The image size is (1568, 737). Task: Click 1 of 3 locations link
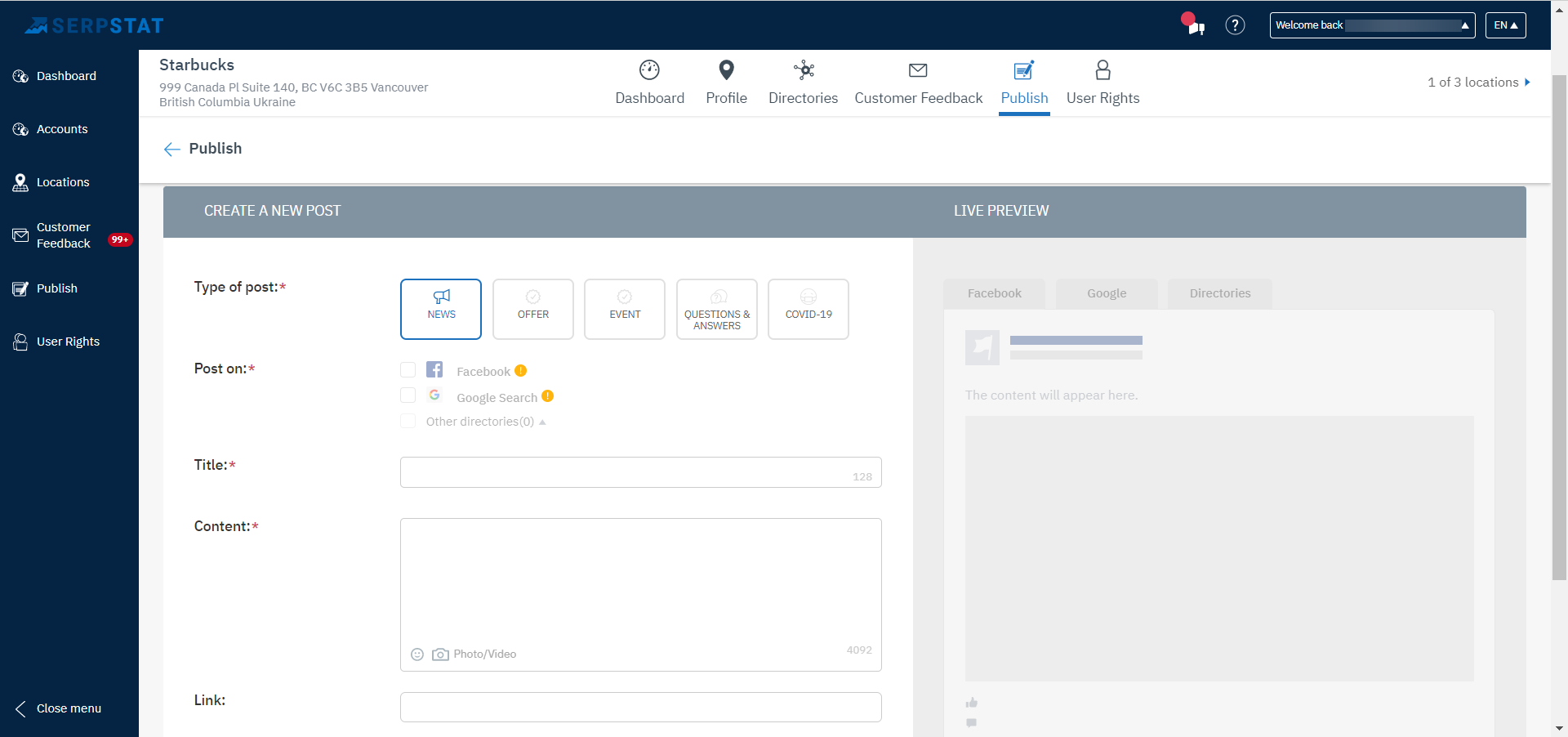point(1472,83)
